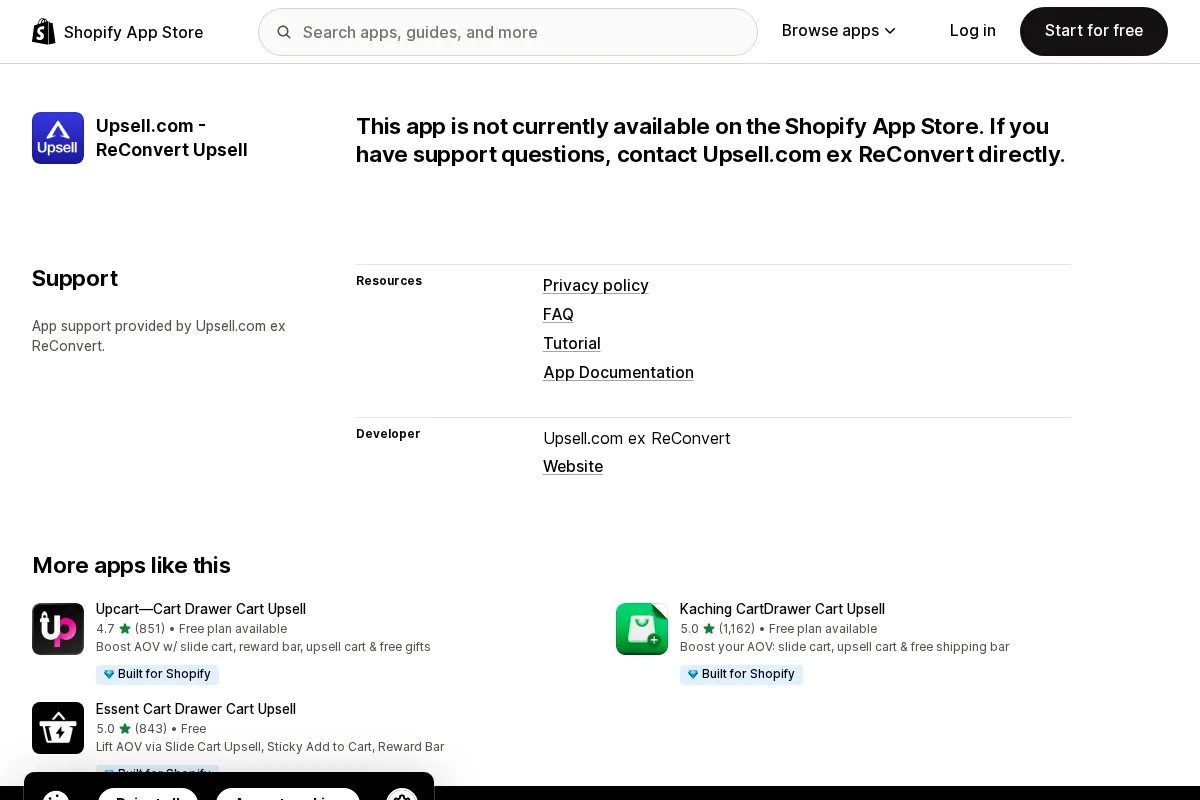Open the Privacy policy link
The height and width of the screenshot is (800, 1200).
coord(596,285)
